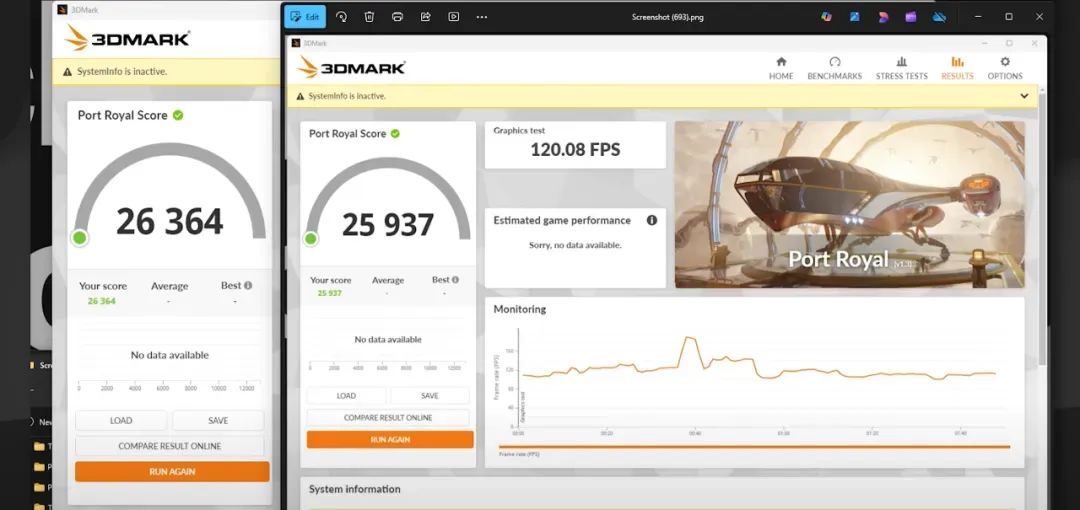Image resolution: width=1080 pixels, height=510 pixels.
Task: Share the image via share icon
Action: click(x=426, y=17)
